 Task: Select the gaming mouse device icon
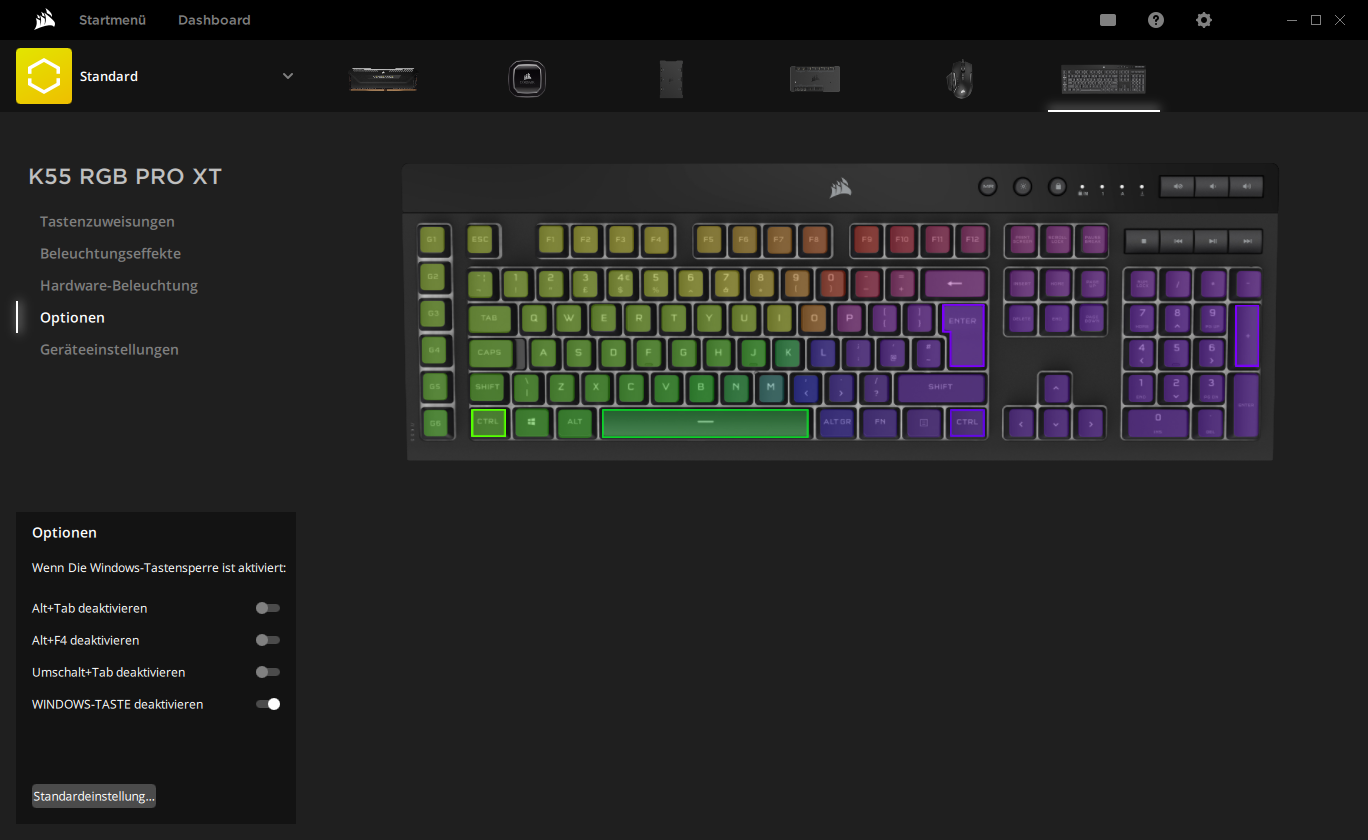pos(960,78)
